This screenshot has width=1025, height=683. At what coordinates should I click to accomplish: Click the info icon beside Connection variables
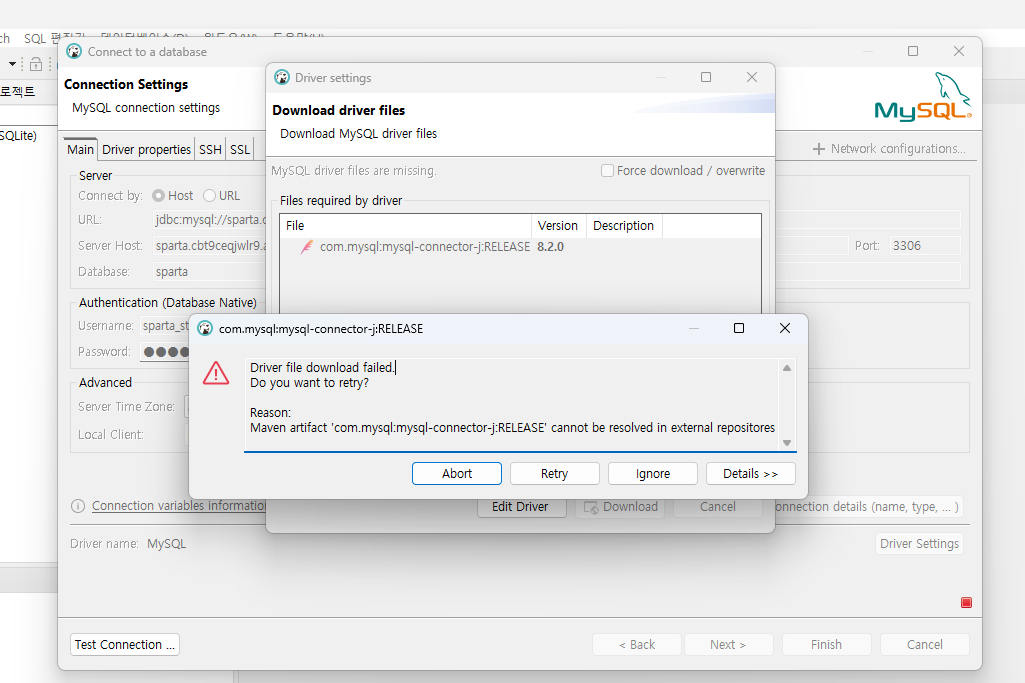(78, 506)
